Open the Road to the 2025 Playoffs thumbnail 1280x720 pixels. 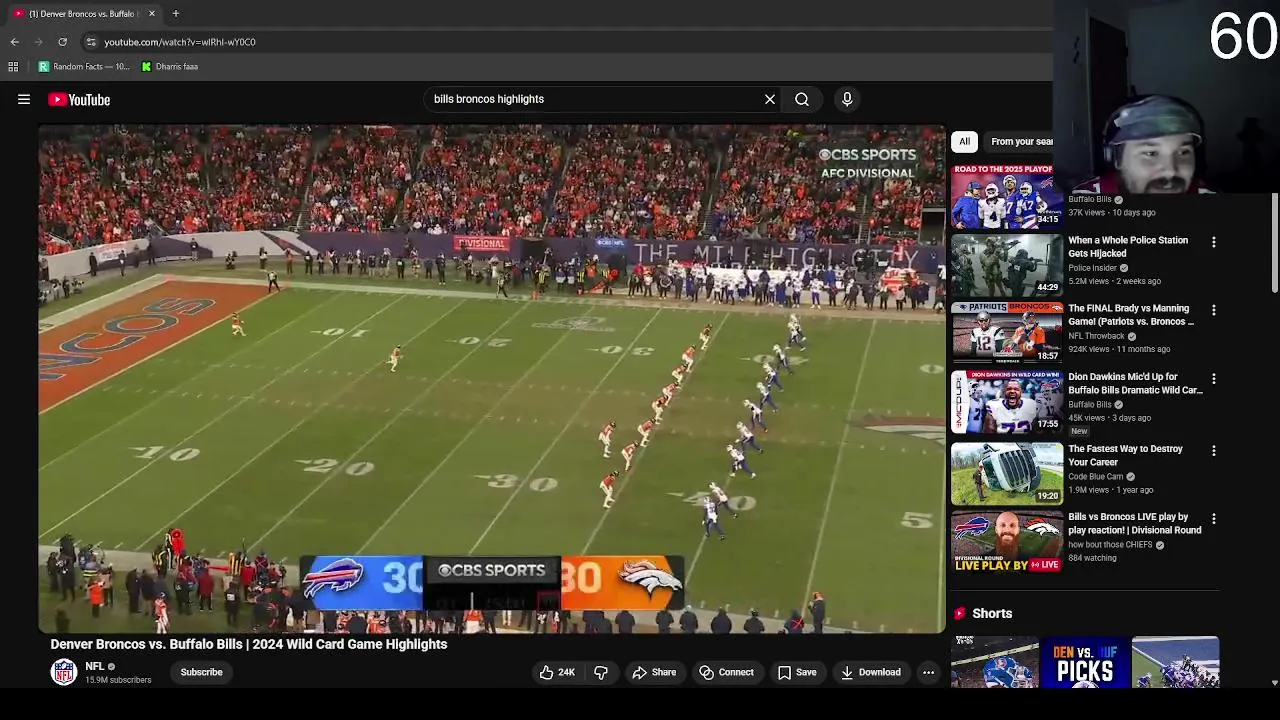[1006, 196]
